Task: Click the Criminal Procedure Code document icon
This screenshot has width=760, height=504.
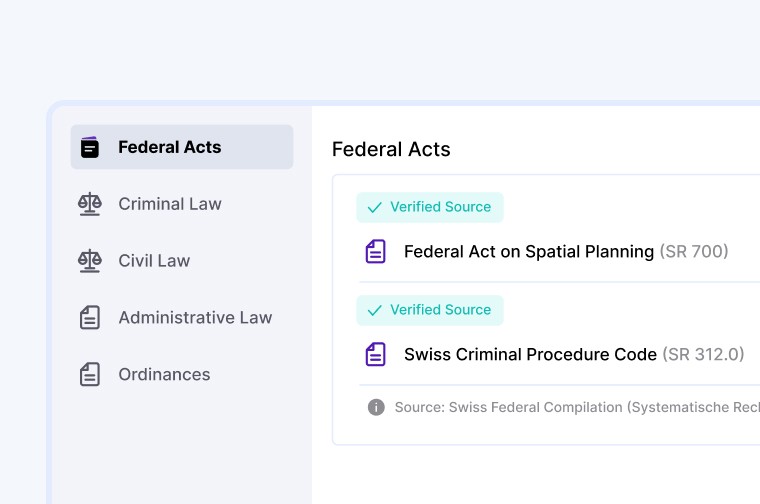Action: click(x=375, y=355)
